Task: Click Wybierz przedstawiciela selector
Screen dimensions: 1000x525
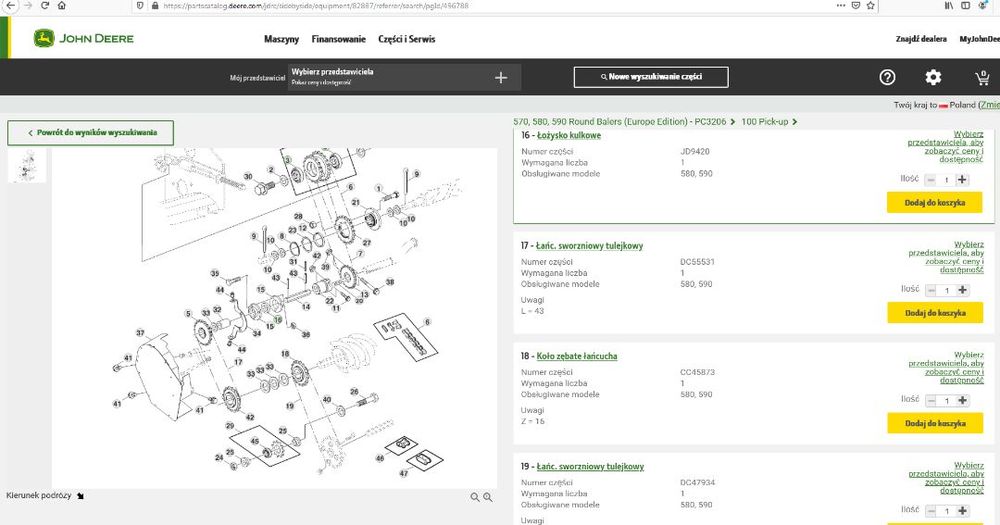Action: pyautogui.click(x=404, y=77)
